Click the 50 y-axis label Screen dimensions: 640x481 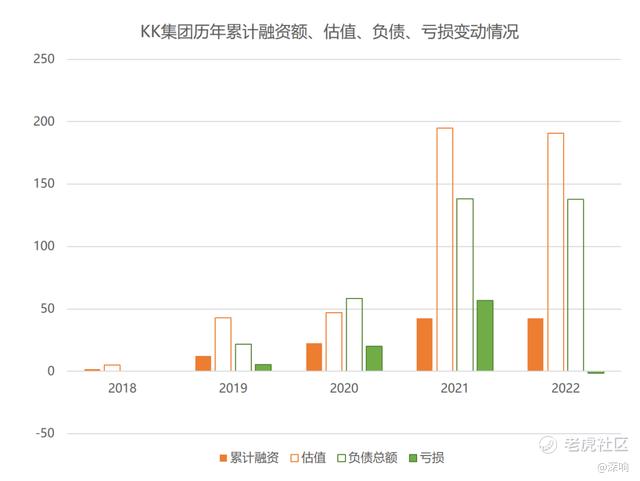(47, 309)
